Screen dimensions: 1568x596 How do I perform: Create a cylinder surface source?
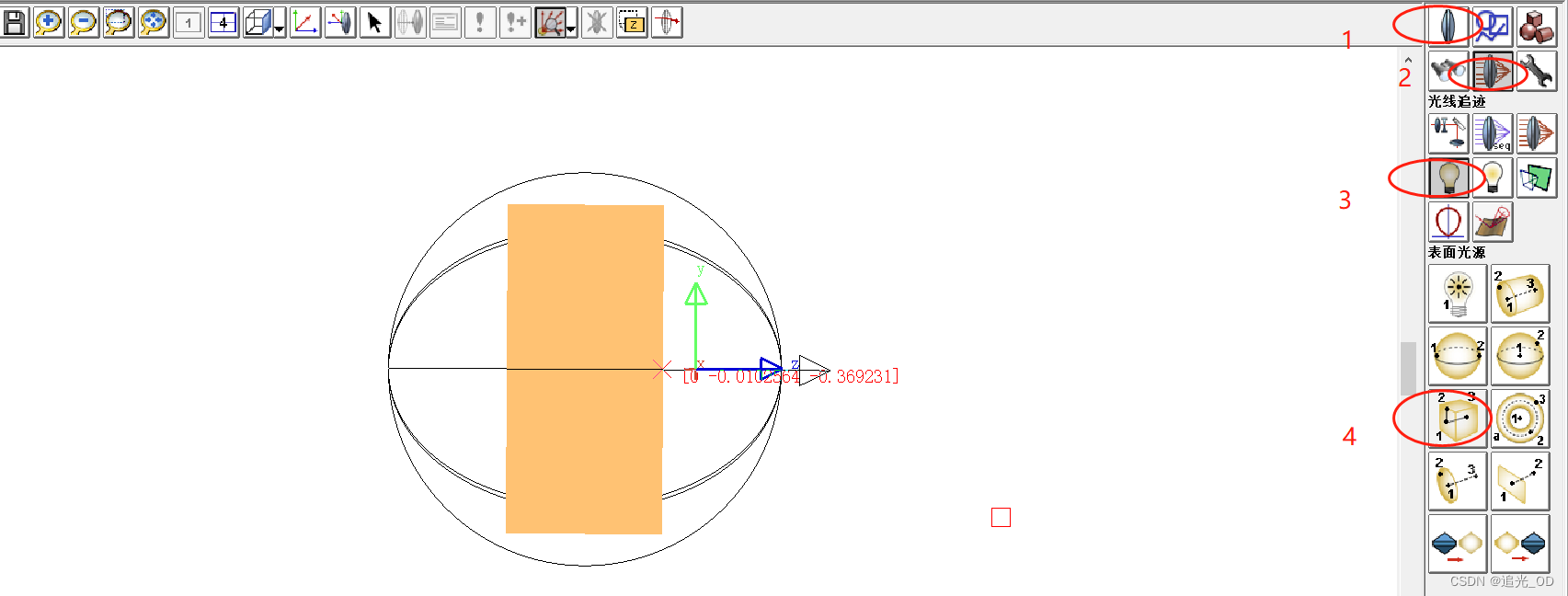point(1520,293)
